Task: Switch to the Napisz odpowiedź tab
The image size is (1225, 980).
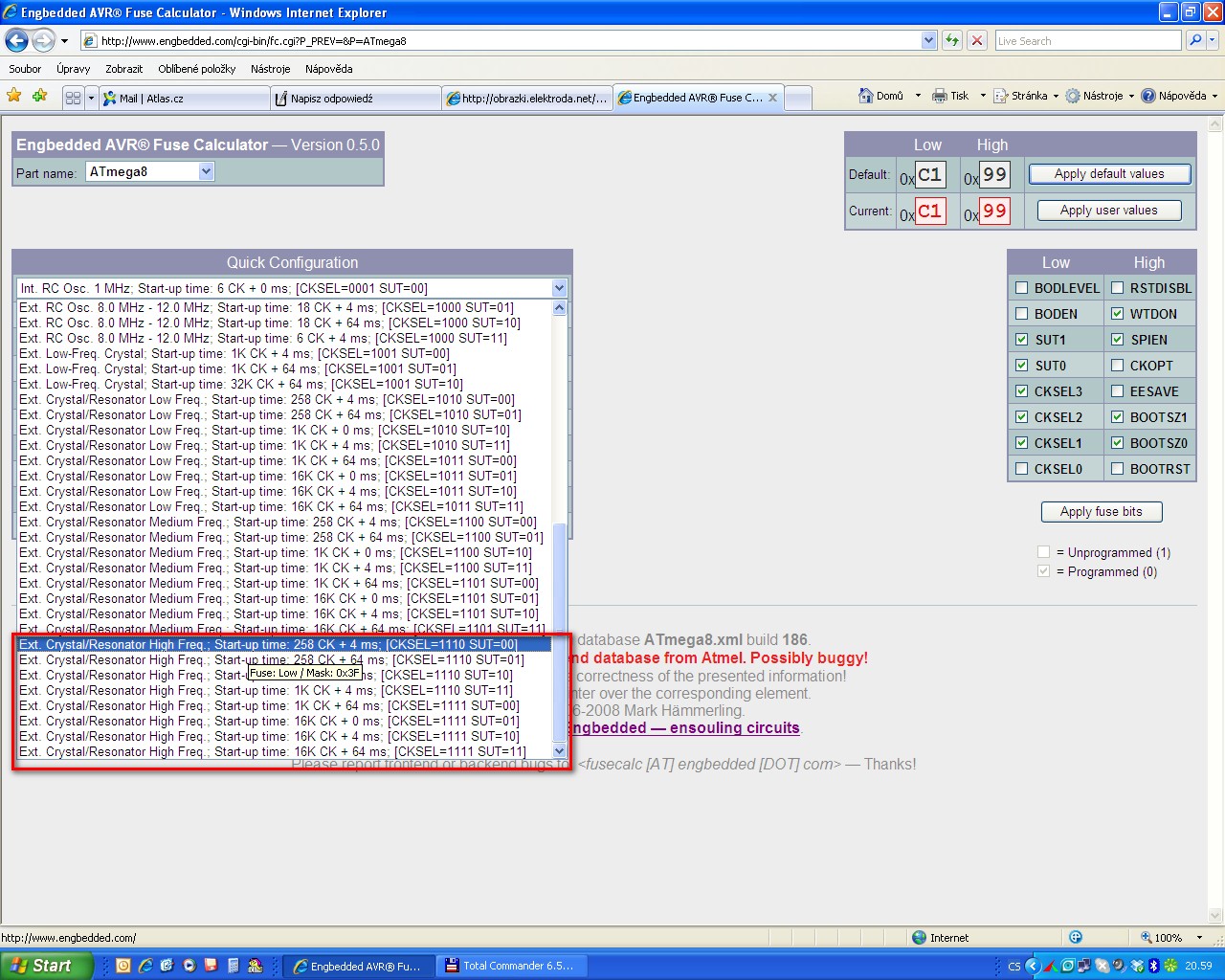Action: [356, 98]
